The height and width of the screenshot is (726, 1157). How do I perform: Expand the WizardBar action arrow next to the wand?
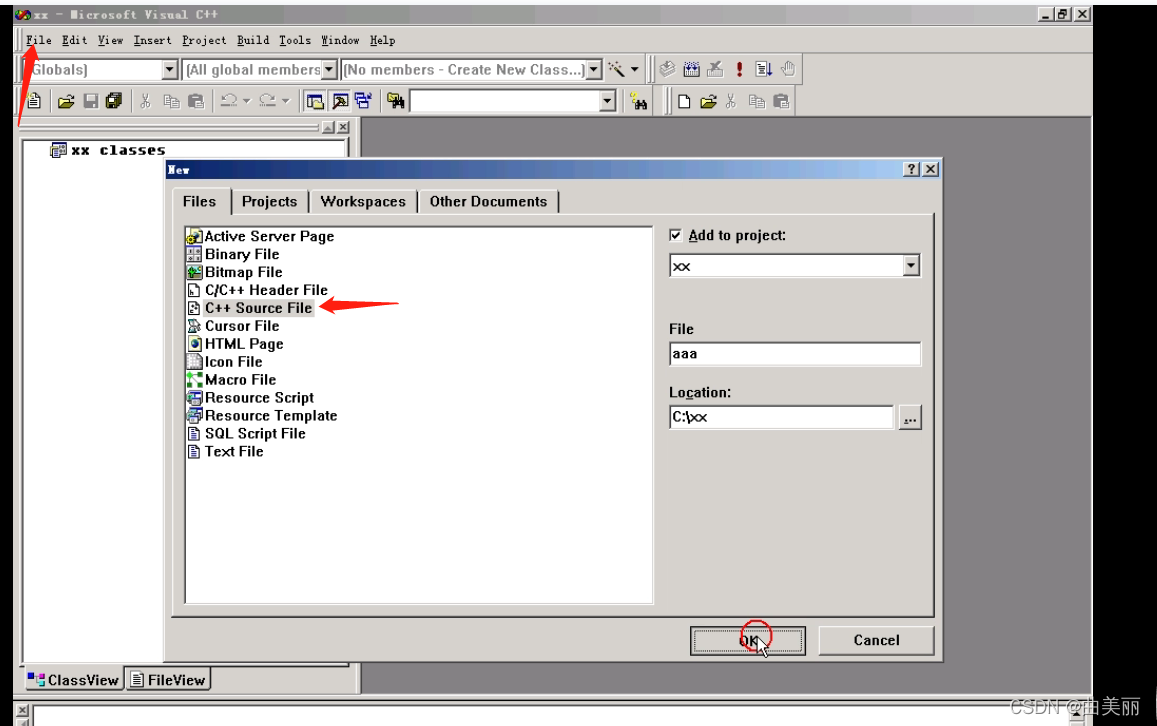point(635,69)
